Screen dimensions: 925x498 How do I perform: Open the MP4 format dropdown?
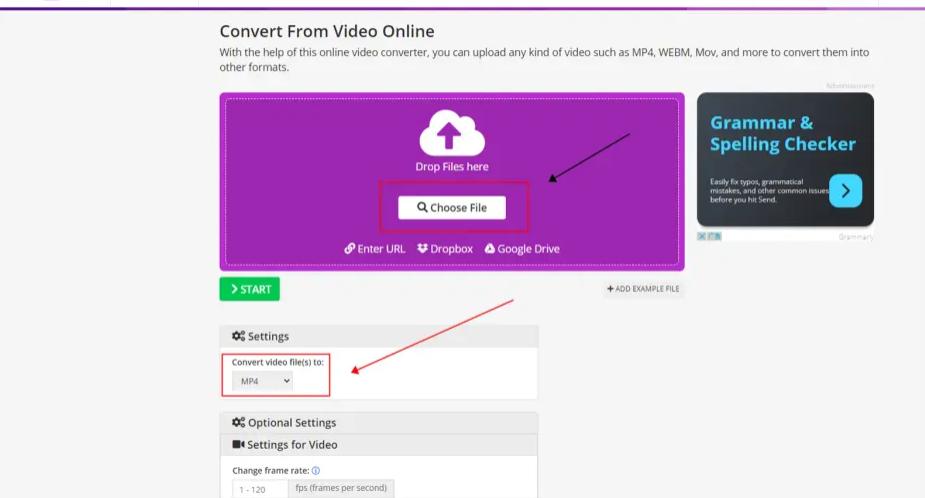[262, 381]
